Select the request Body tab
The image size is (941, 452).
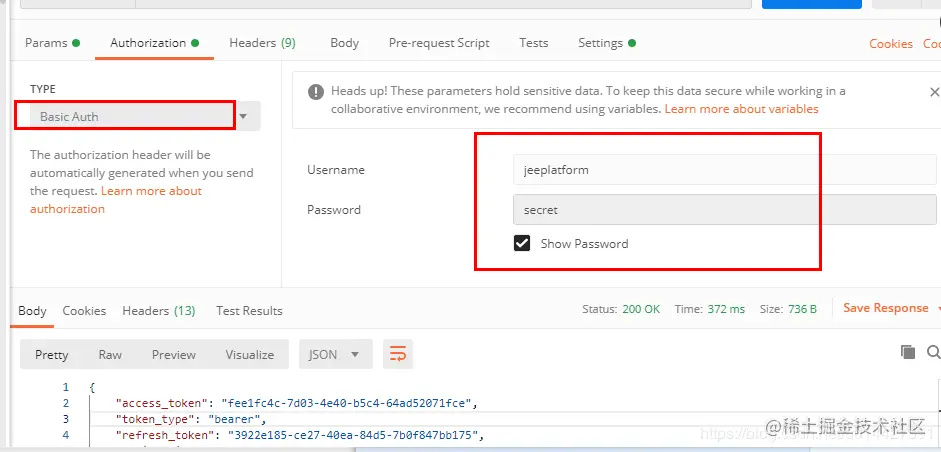click(344, 43)
